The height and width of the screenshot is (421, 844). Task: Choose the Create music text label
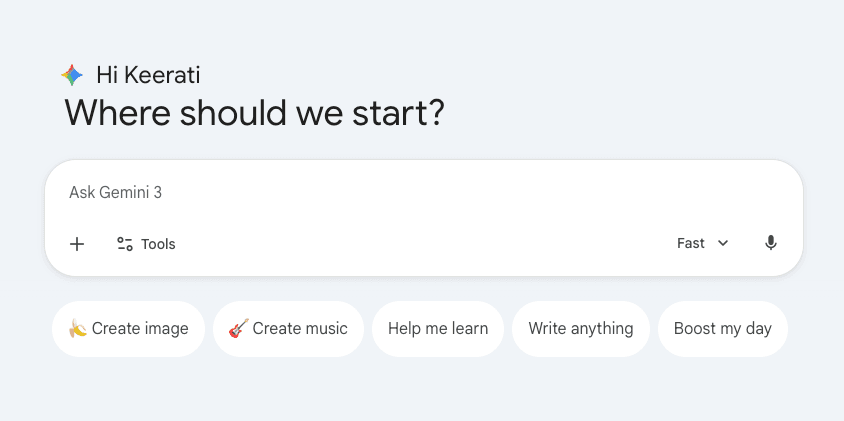(x=300, y=329)
